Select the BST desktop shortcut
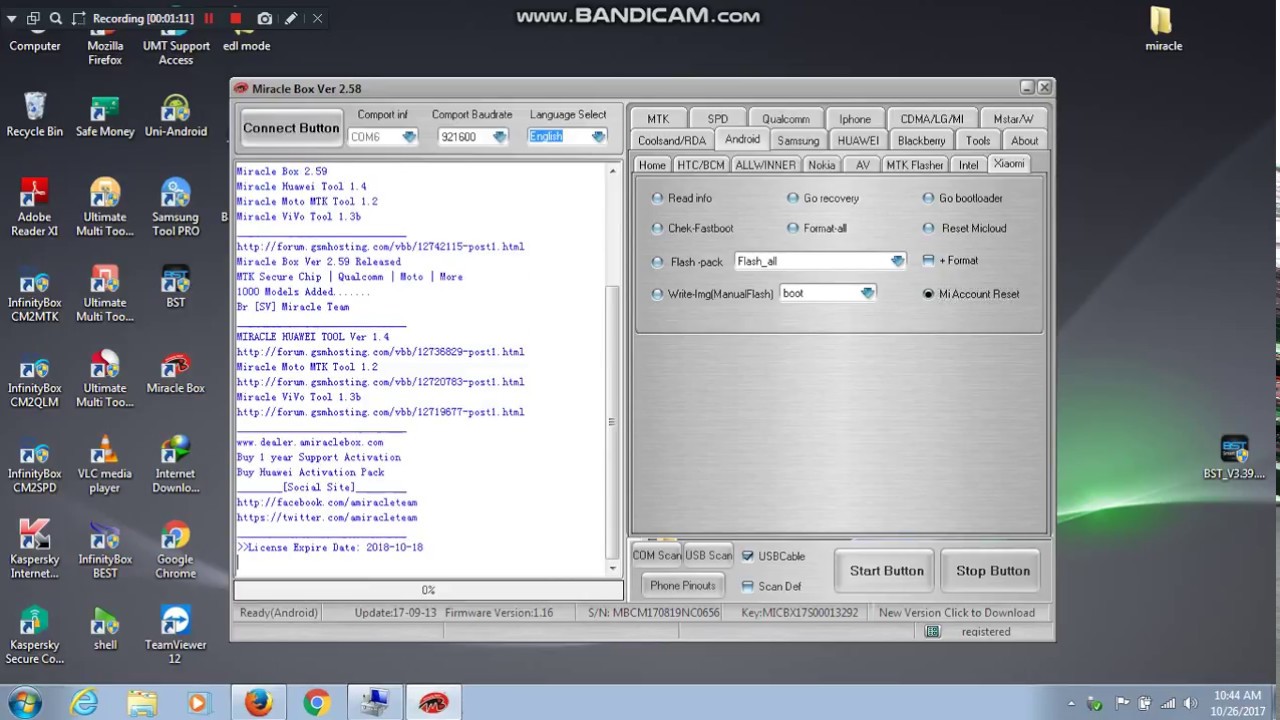1280x720 pixels. tap(176, 286)
